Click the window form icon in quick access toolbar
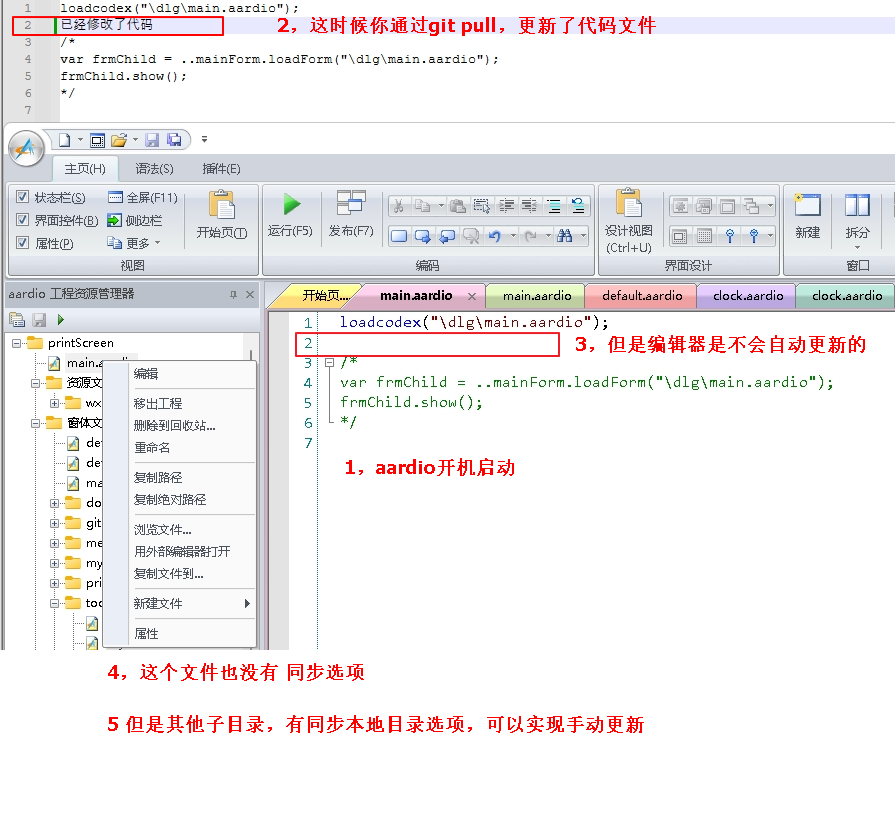Screen dimensions: 895x835 pos(98,140)
